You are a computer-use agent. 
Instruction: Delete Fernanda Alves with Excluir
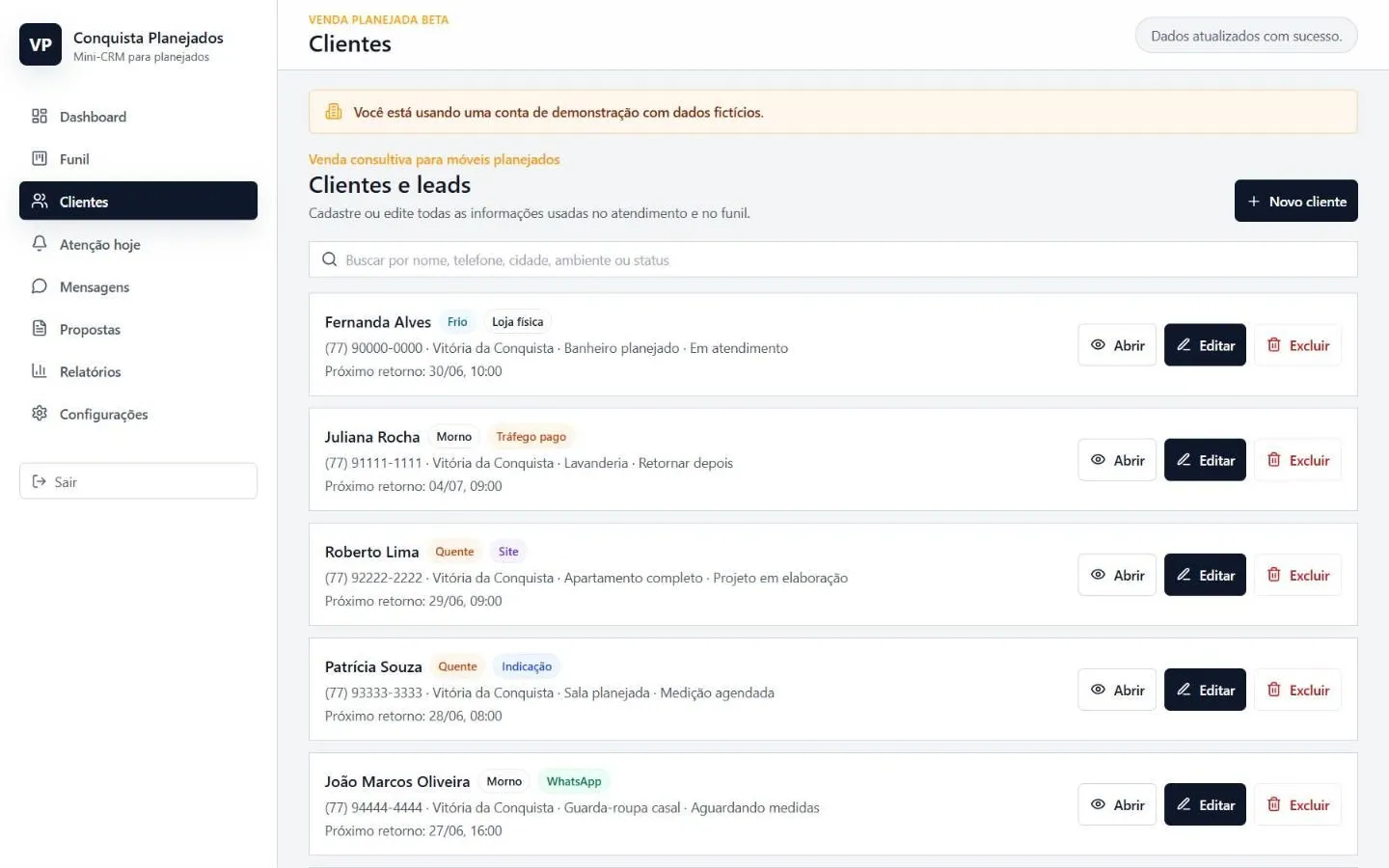[1297, 345]
